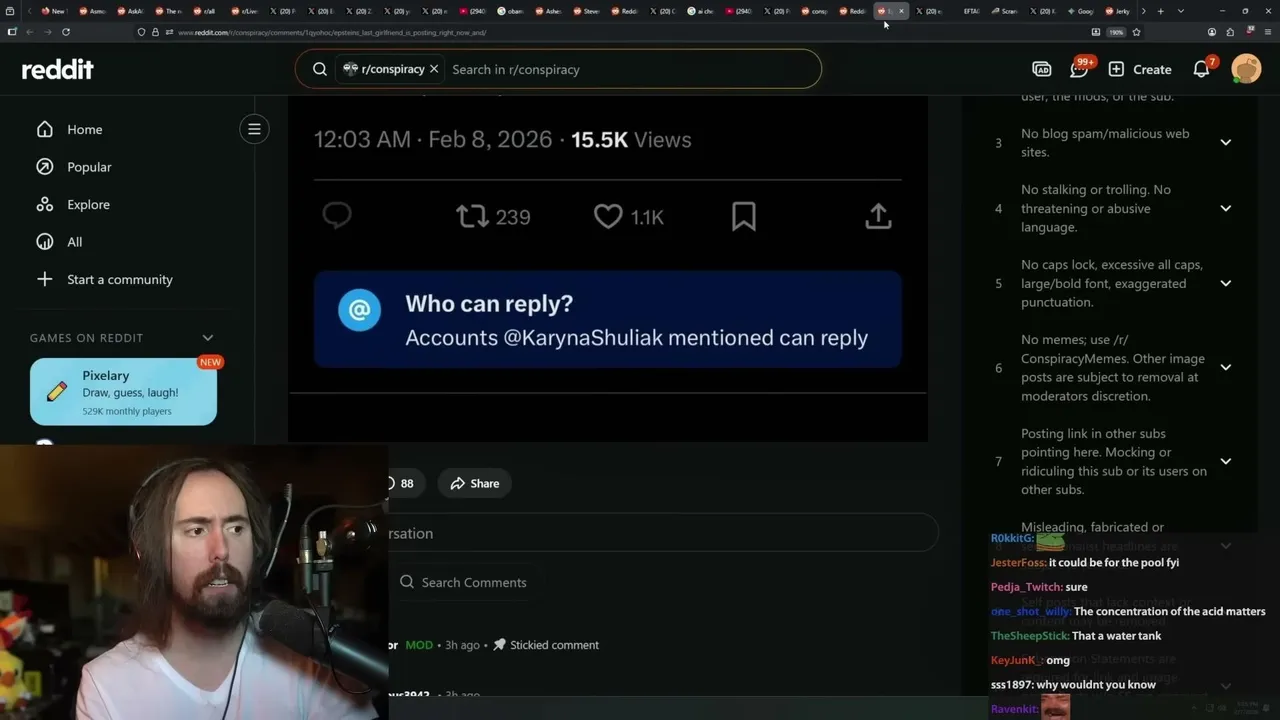Click the 190% zoom level indicator
Viewport: 1280px width, 720px height.
(1116, 32)
